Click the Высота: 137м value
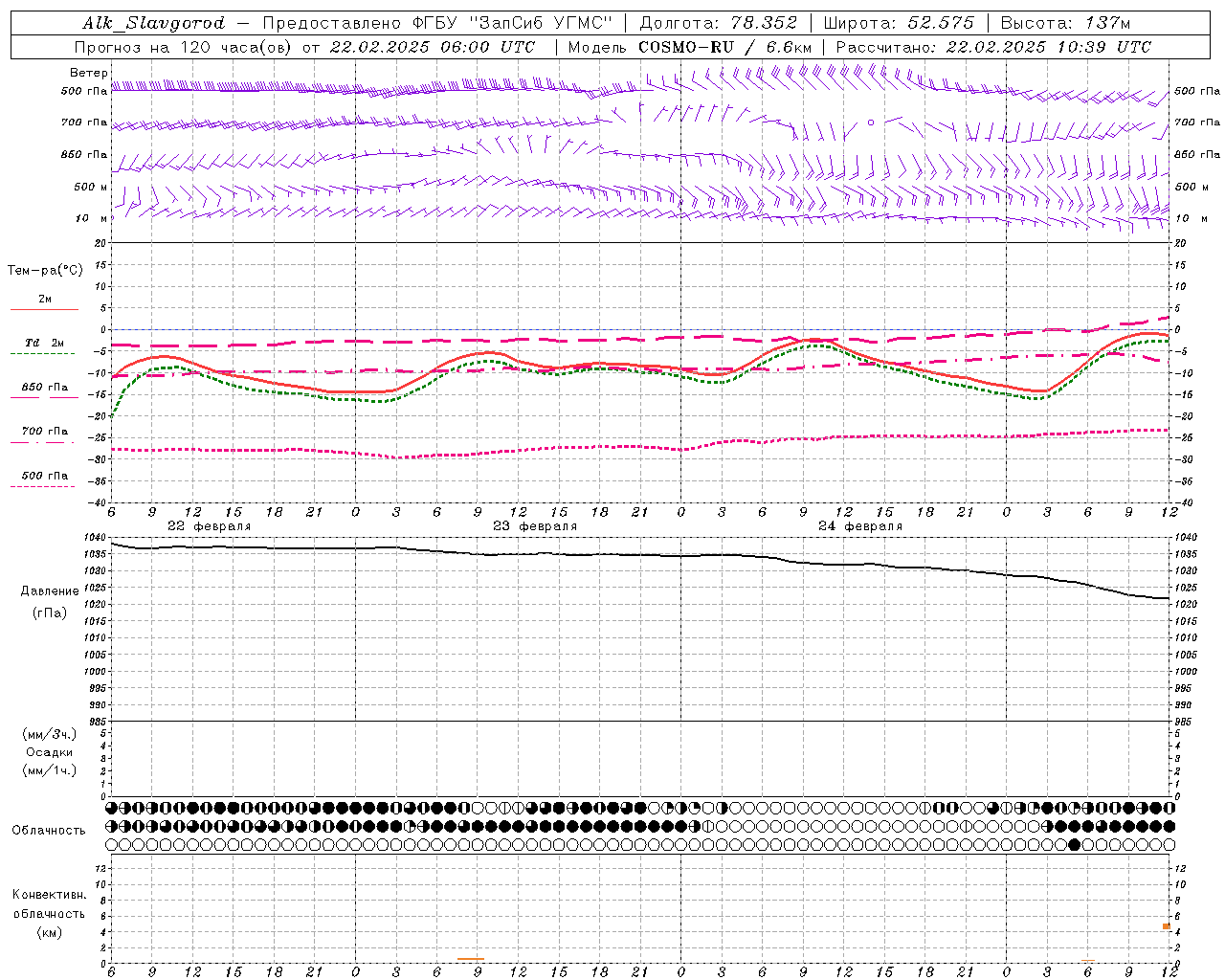The height and width of the screenshot is (980, 1225). [1066, 23]
